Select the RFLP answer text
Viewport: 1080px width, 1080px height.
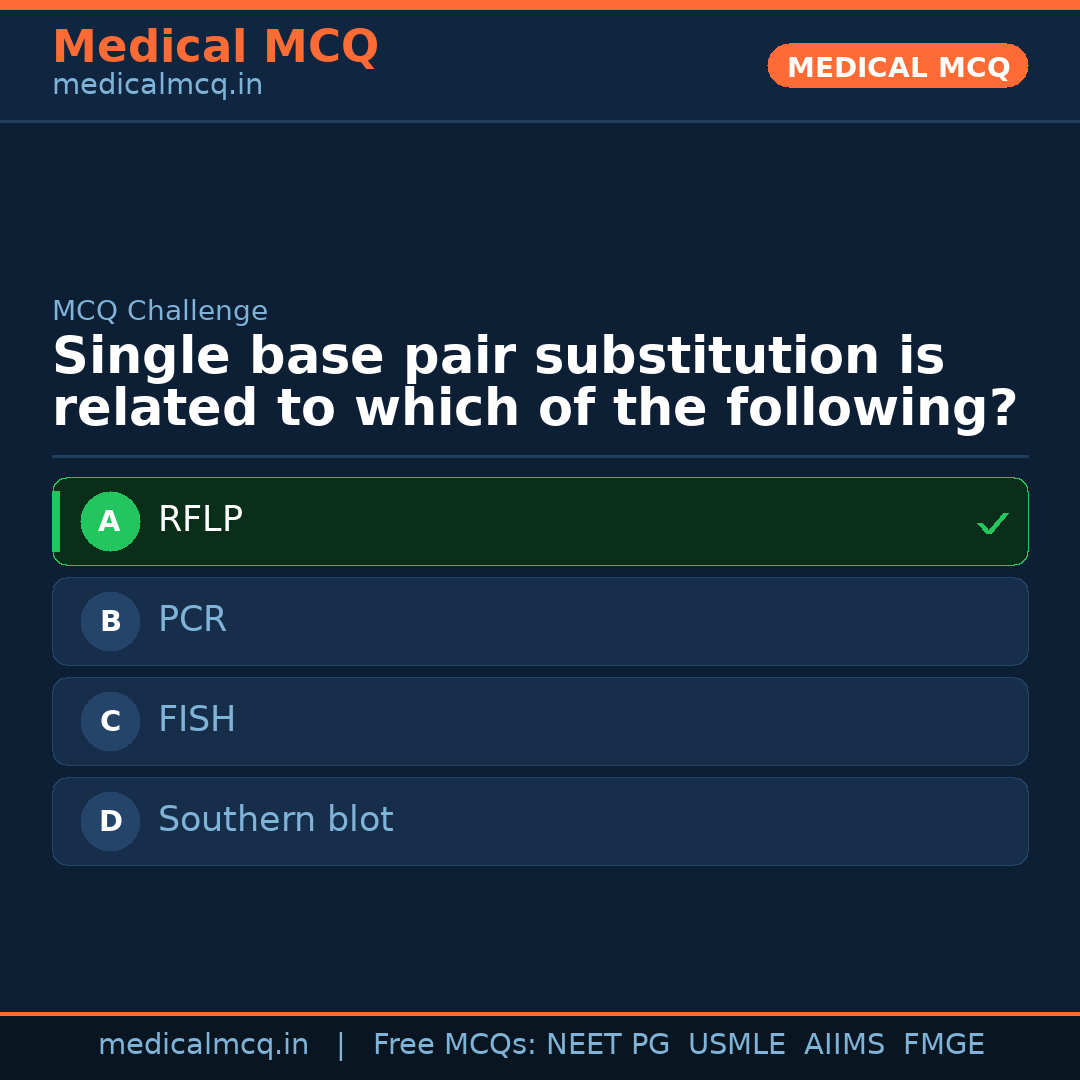point(200,520)
